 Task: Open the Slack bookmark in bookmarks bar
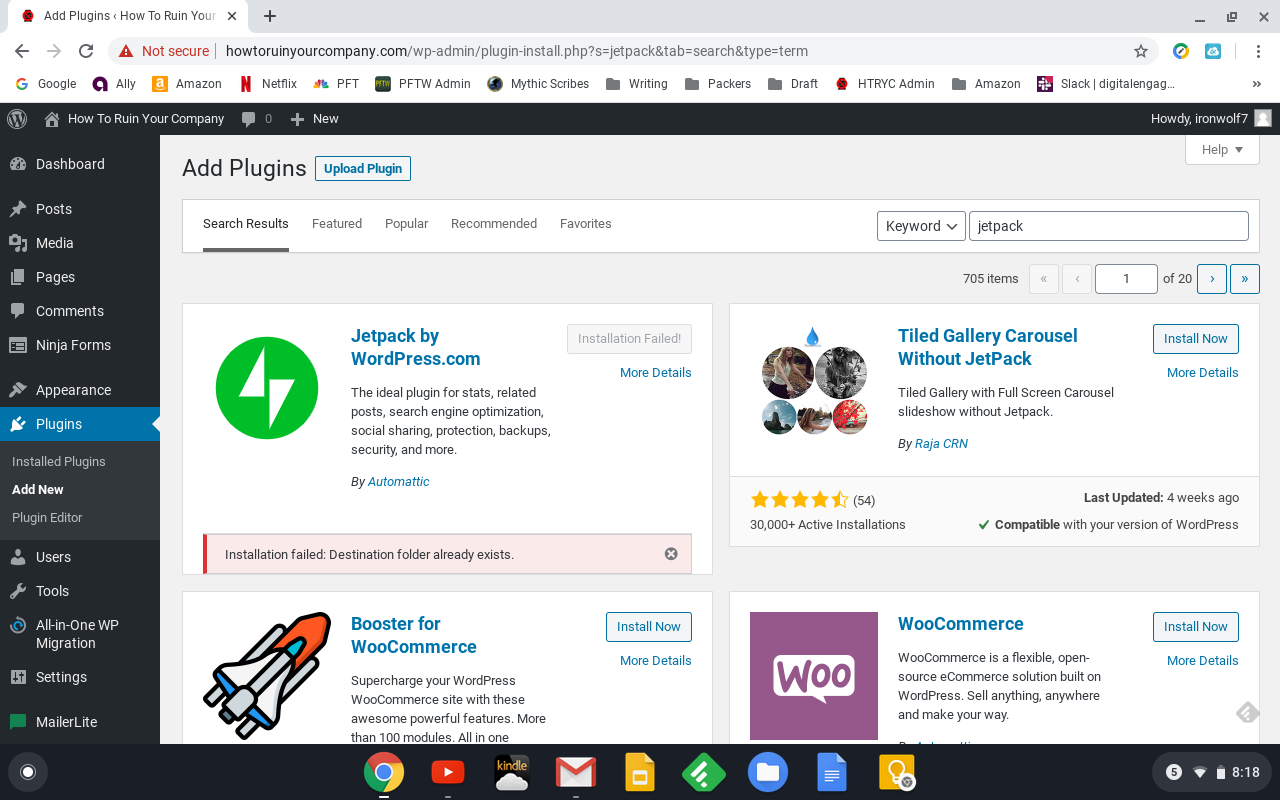pos(1106,84)
